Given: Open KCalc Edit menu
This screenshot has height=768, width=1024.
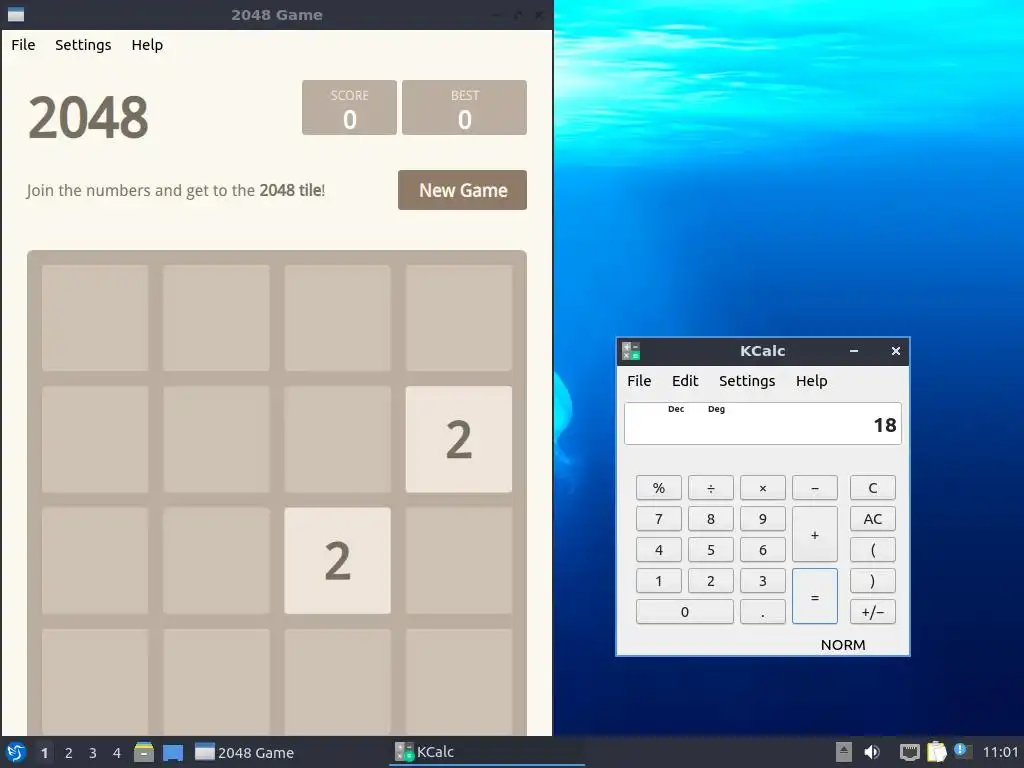Looking at the screenshot, I should pos(685,381).
